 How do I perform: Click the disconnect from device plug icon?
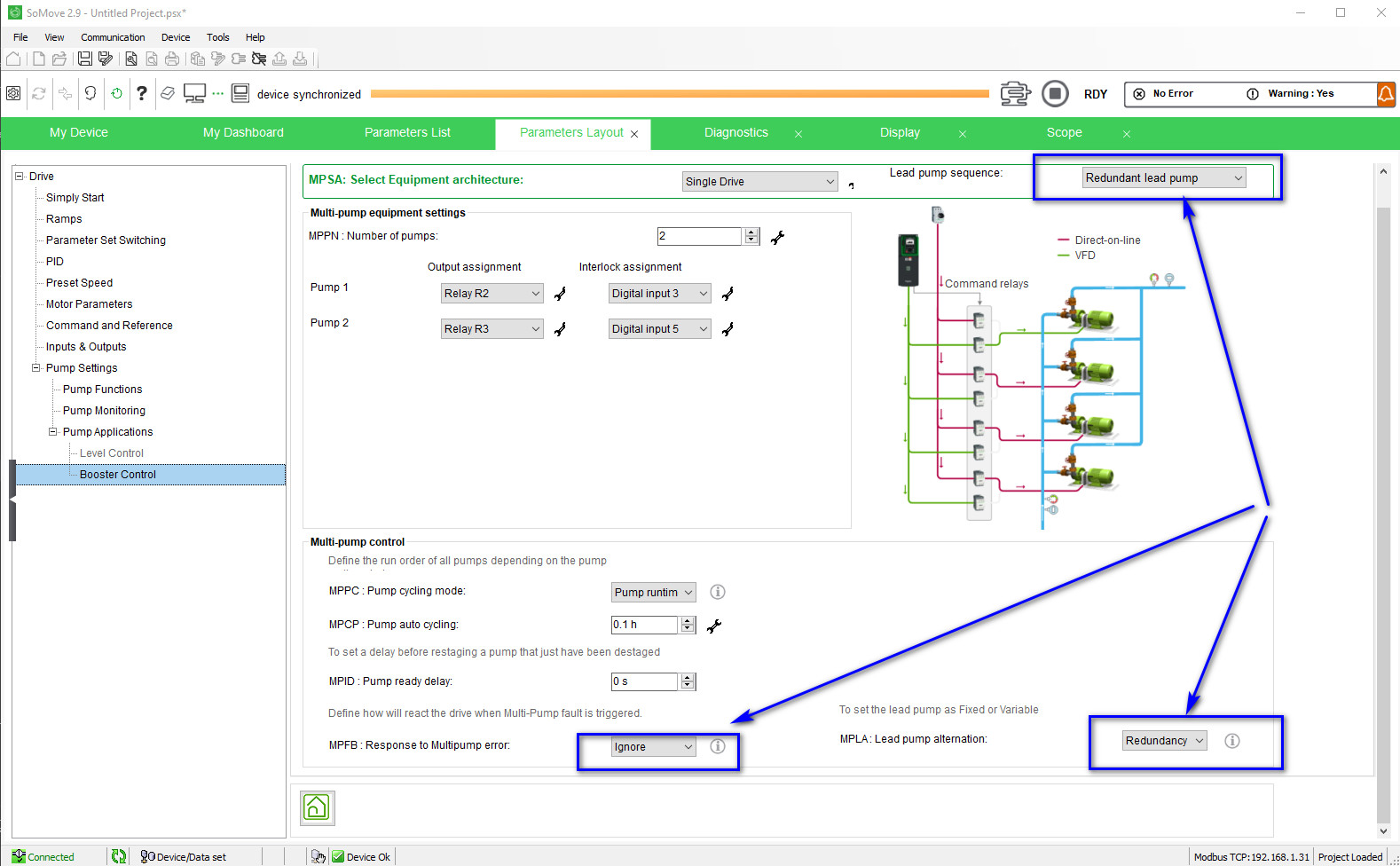259,59
